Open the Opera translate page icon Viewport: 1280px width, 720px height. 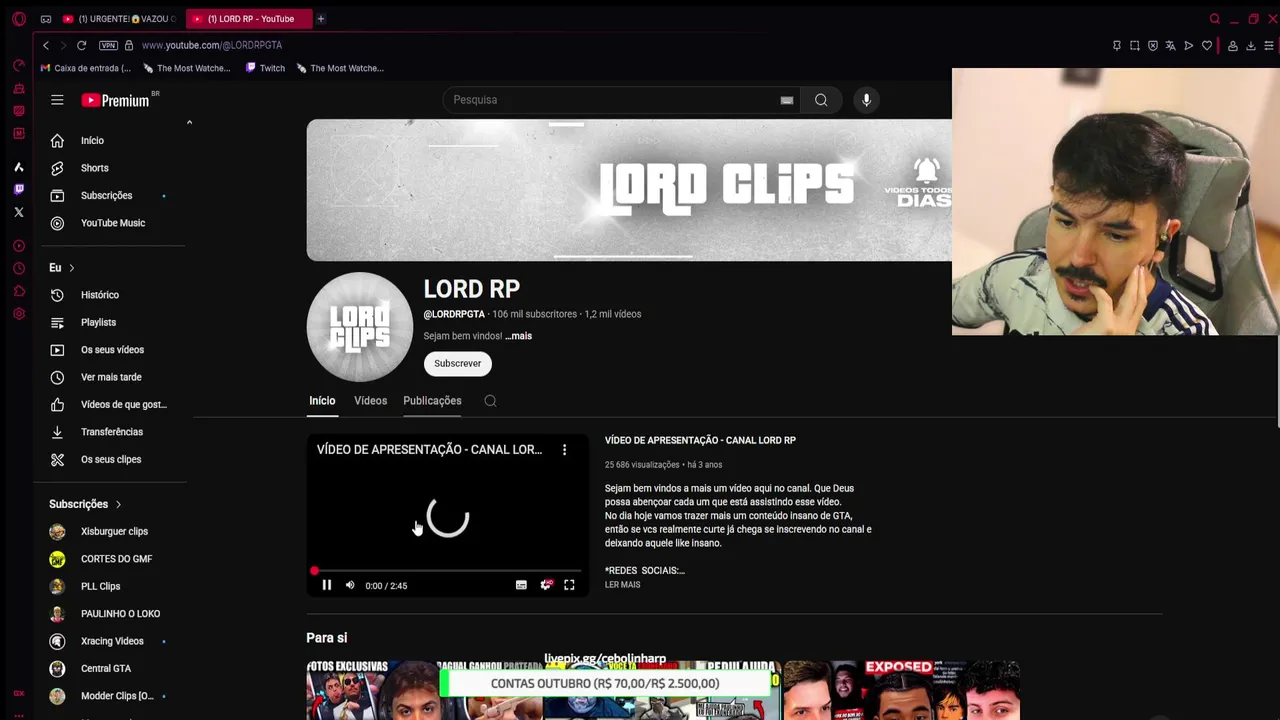[x=1170, y=45]
